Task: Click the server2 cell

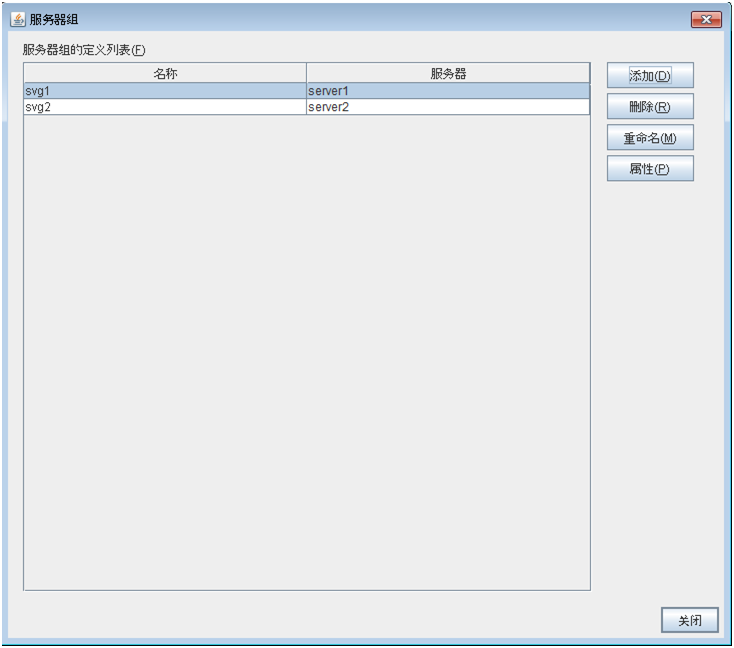Action: point(448,107)
